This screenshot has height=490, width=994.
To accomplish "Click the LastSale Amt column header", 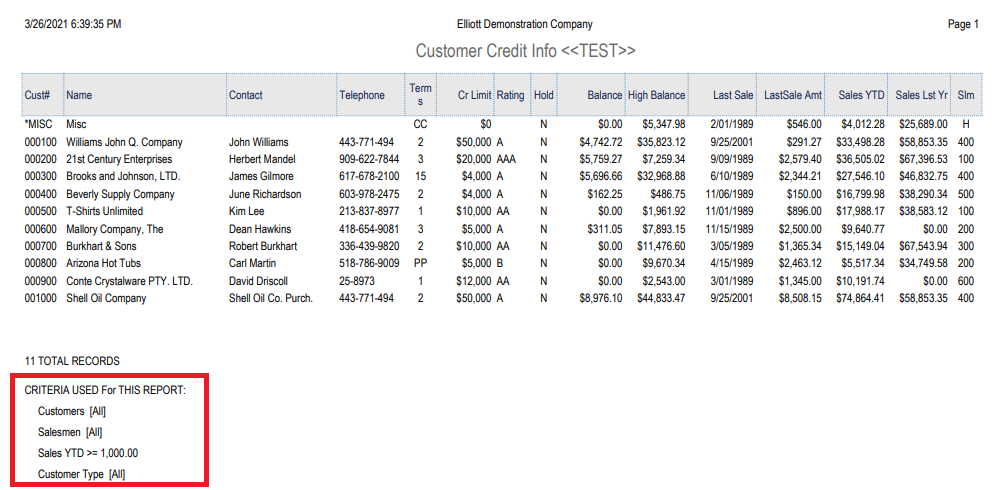I will [793, 96].
